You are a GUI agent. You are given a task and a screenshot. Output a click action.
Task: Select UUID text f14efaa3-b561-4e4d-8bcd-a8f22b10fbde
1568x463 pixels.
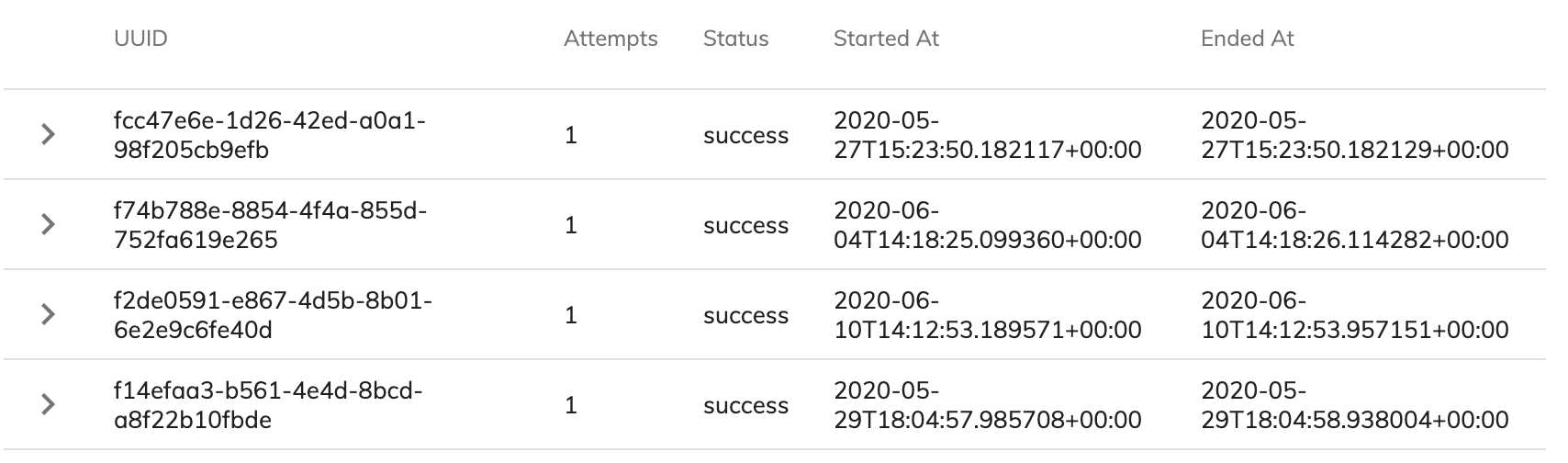tap(268, 405)
